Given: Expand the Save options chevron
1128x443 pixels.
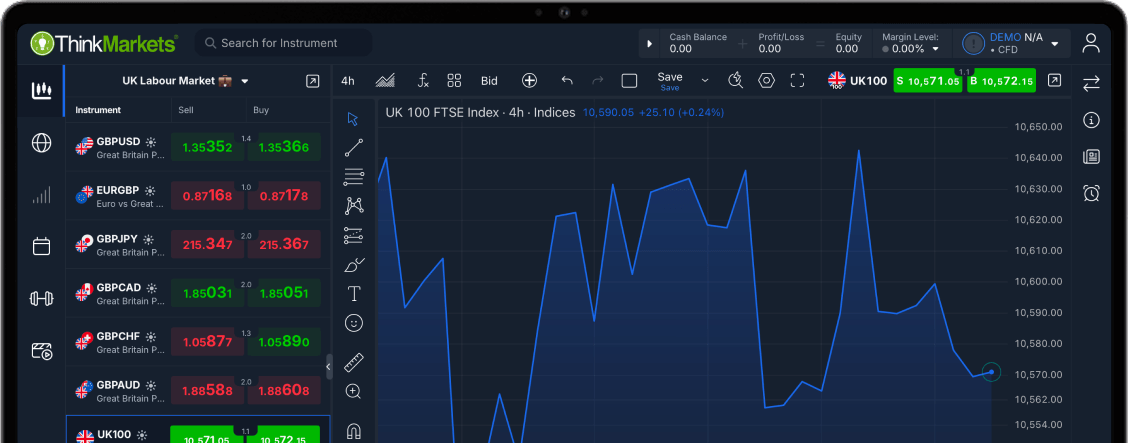Looking at the screenshot, I should pyautogui.click(x=704, y=81).
